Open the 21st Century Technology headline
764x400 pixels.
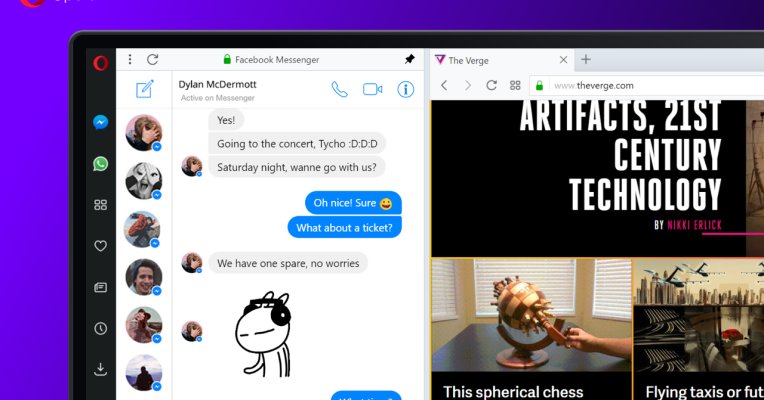[620, 155]
